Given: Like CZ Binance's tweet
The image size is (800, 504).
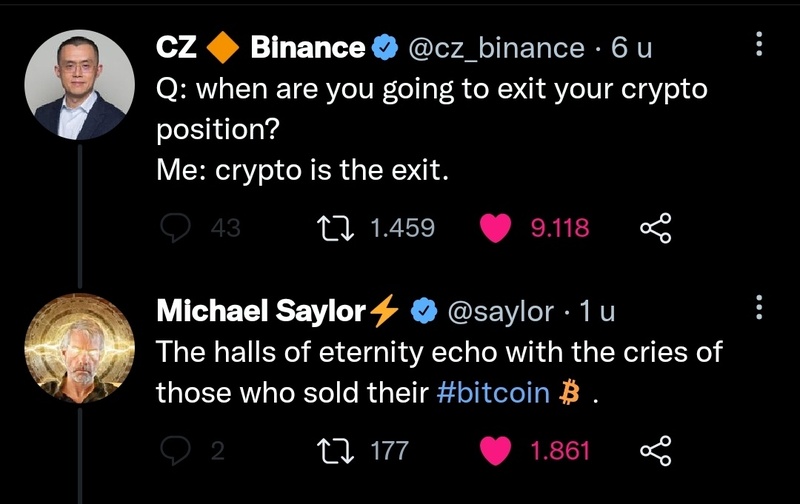Looking at the screenshot, I should click(497, 229).
